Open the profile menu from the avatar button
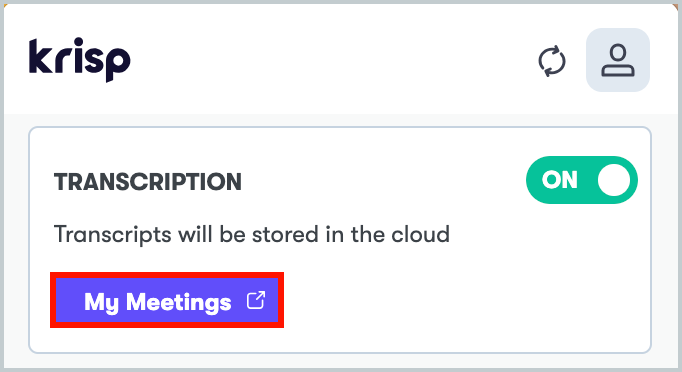This screenshot has height=372, width=682. coord(618,60)
